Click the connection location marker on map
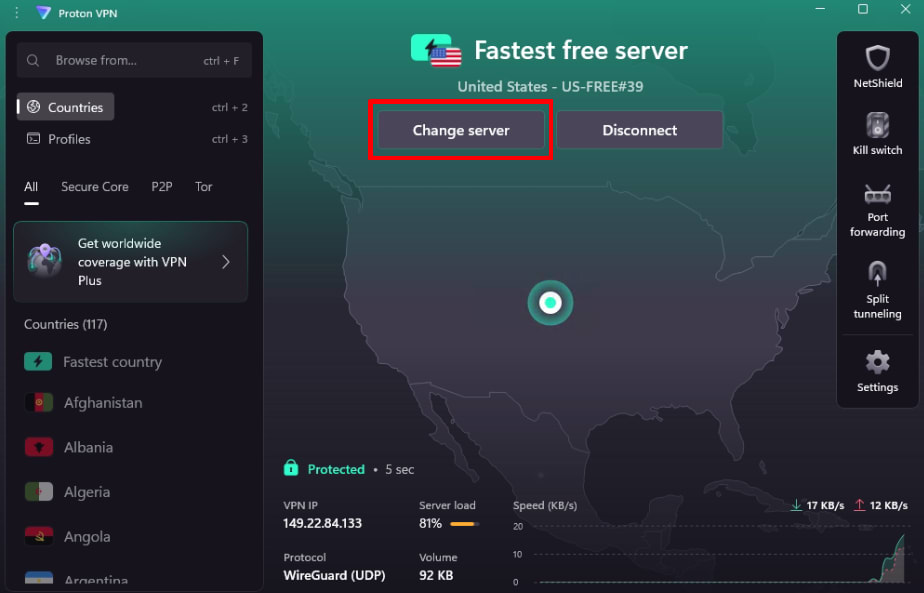The height and width of the screenshot is (593, 924). pos(550,302)
